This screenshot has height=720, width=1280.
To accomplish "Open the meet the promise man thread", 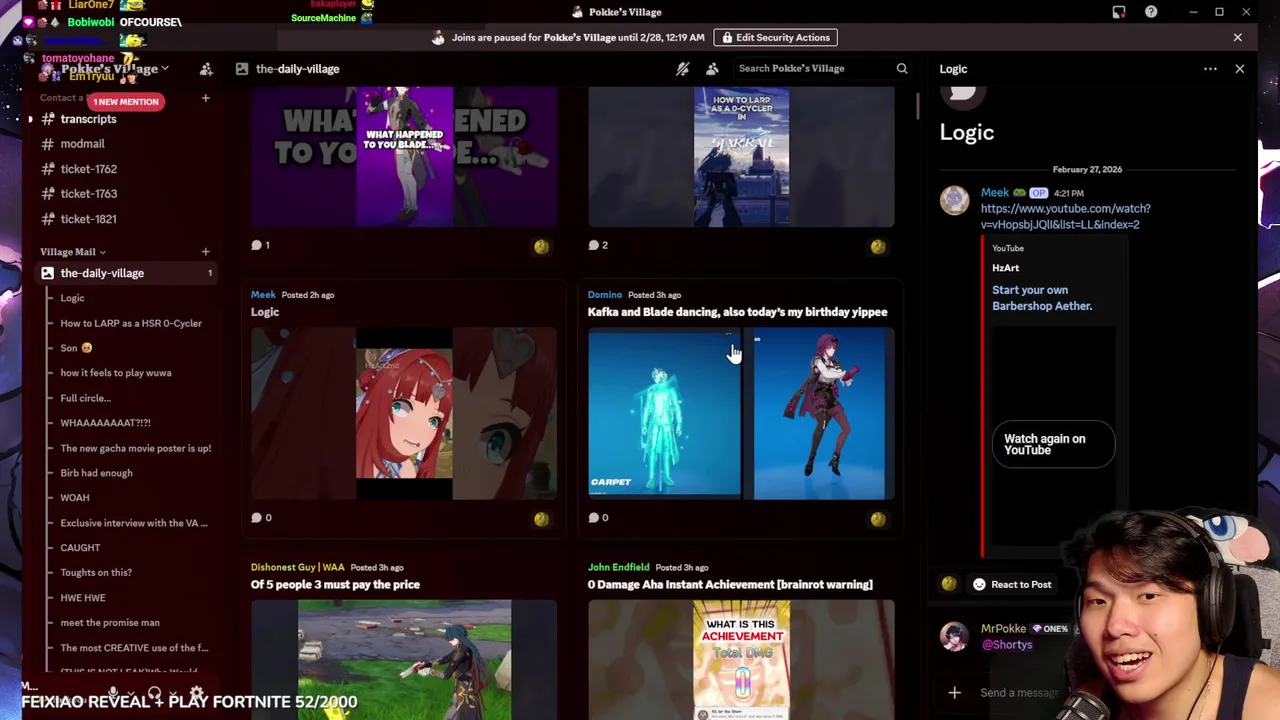I will 110,623.
